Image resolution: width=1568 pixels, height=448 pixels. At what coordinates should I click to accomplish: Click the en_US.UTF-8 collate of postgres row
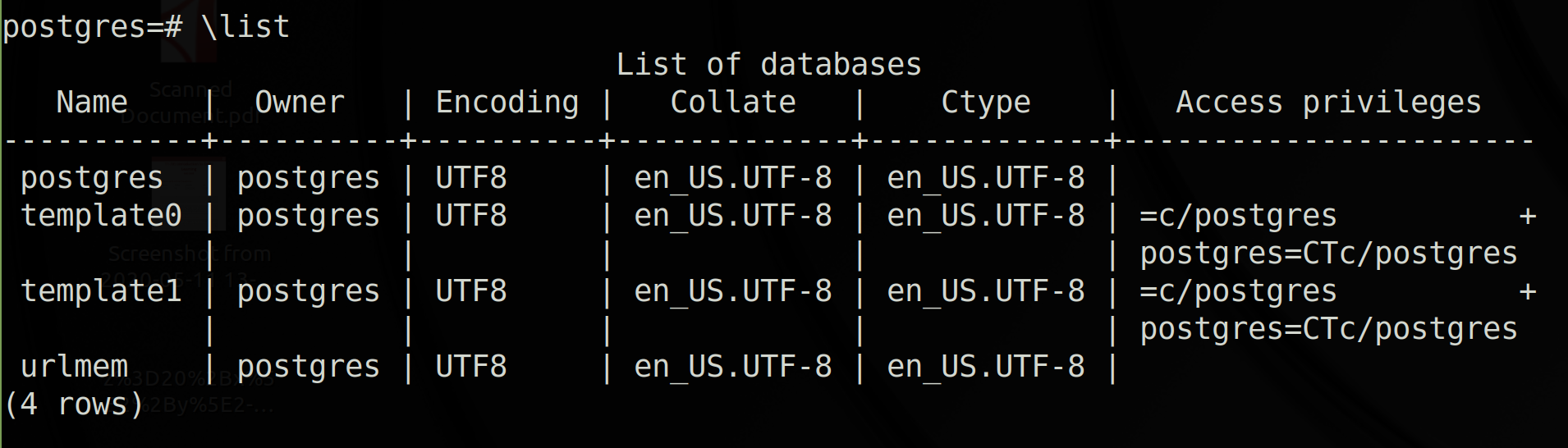point(733,178)
